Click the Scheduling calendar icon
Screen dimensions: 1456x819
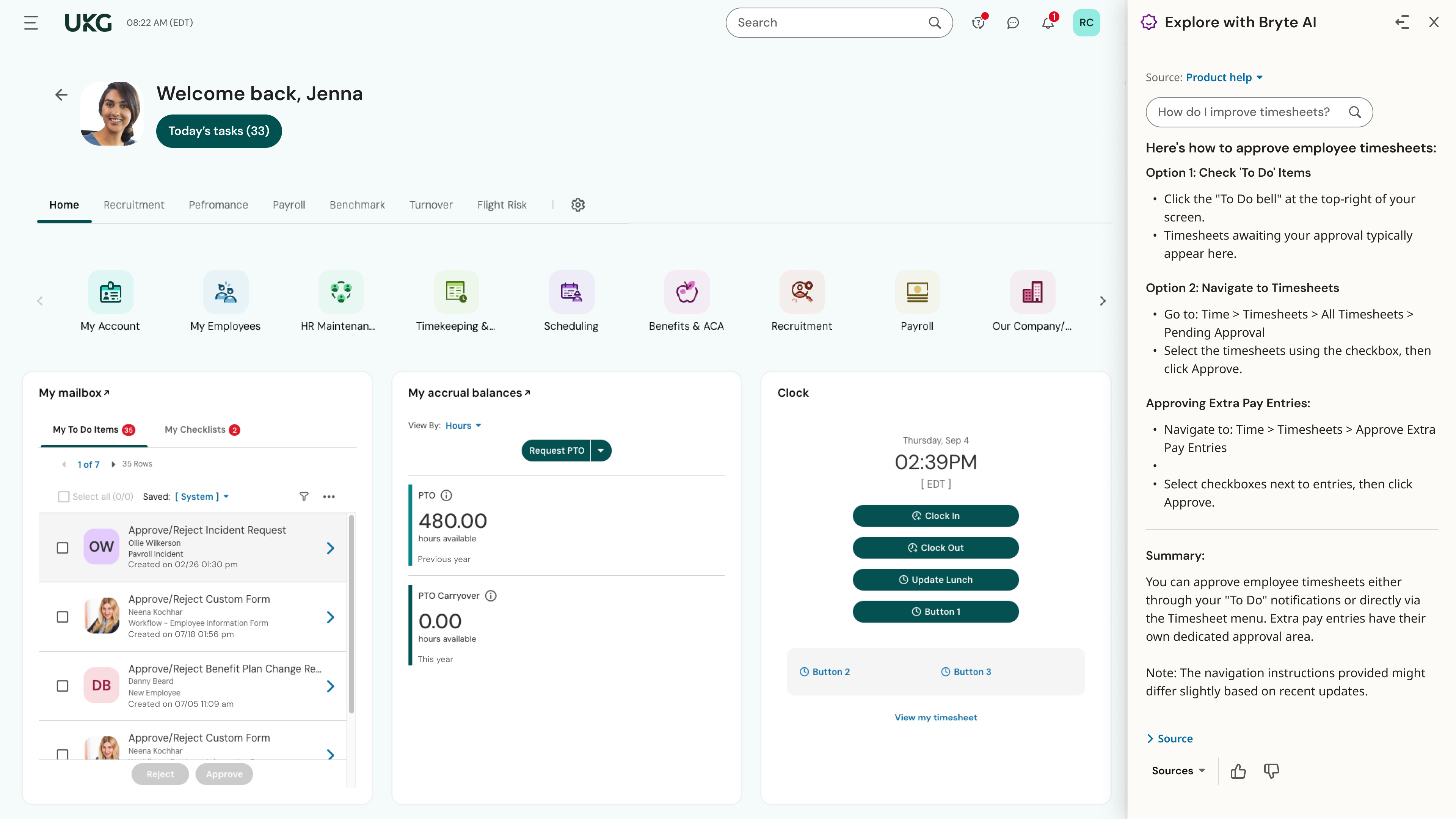(x=571, y=292)
